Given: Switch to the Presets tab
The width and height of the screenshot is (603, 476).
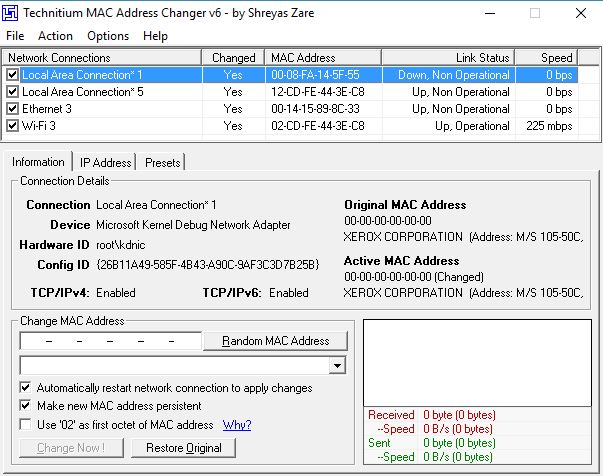Looking at the screenshot, I should point(163,162).
